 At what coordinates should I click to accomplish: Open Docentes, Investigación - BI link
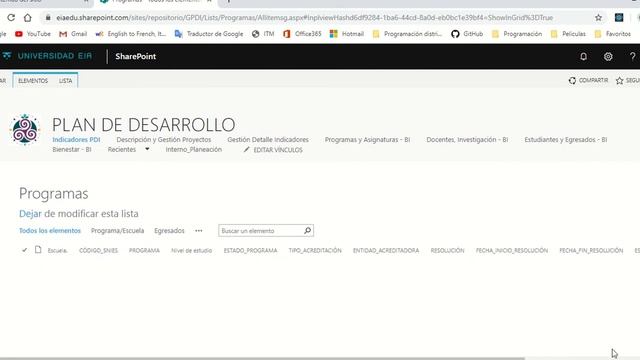pos(467,140)
